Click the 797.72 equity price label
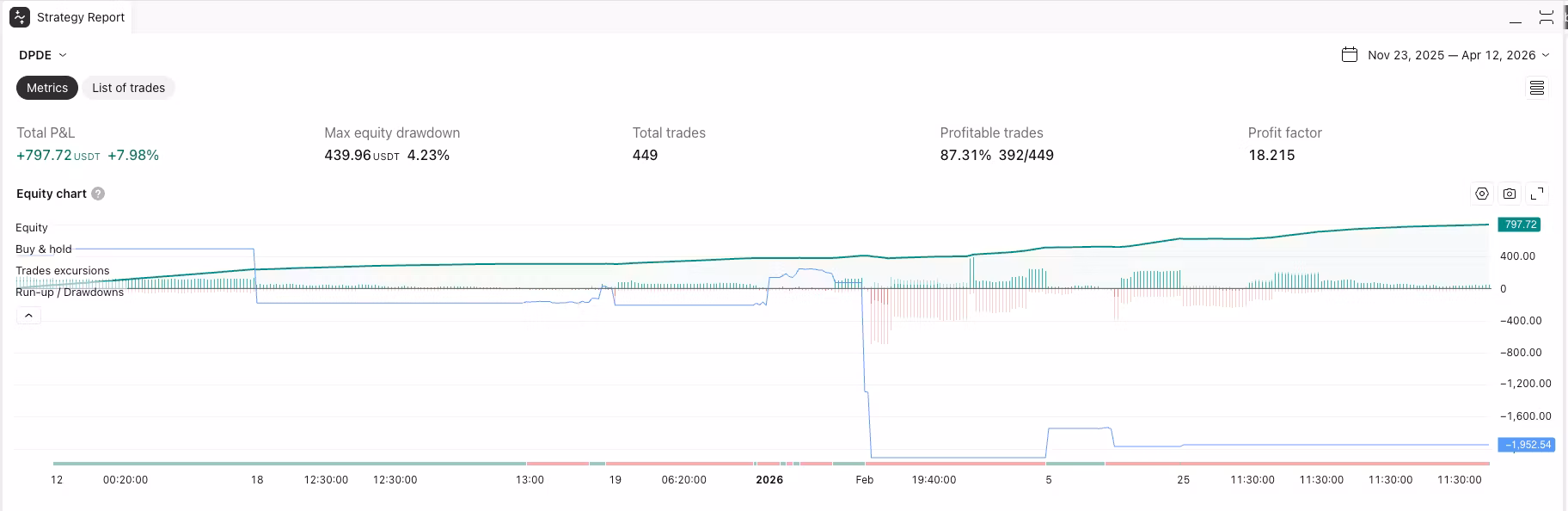Image resolution: width=1568 pixels, height=511 pixels. (x=1519, y=225)
